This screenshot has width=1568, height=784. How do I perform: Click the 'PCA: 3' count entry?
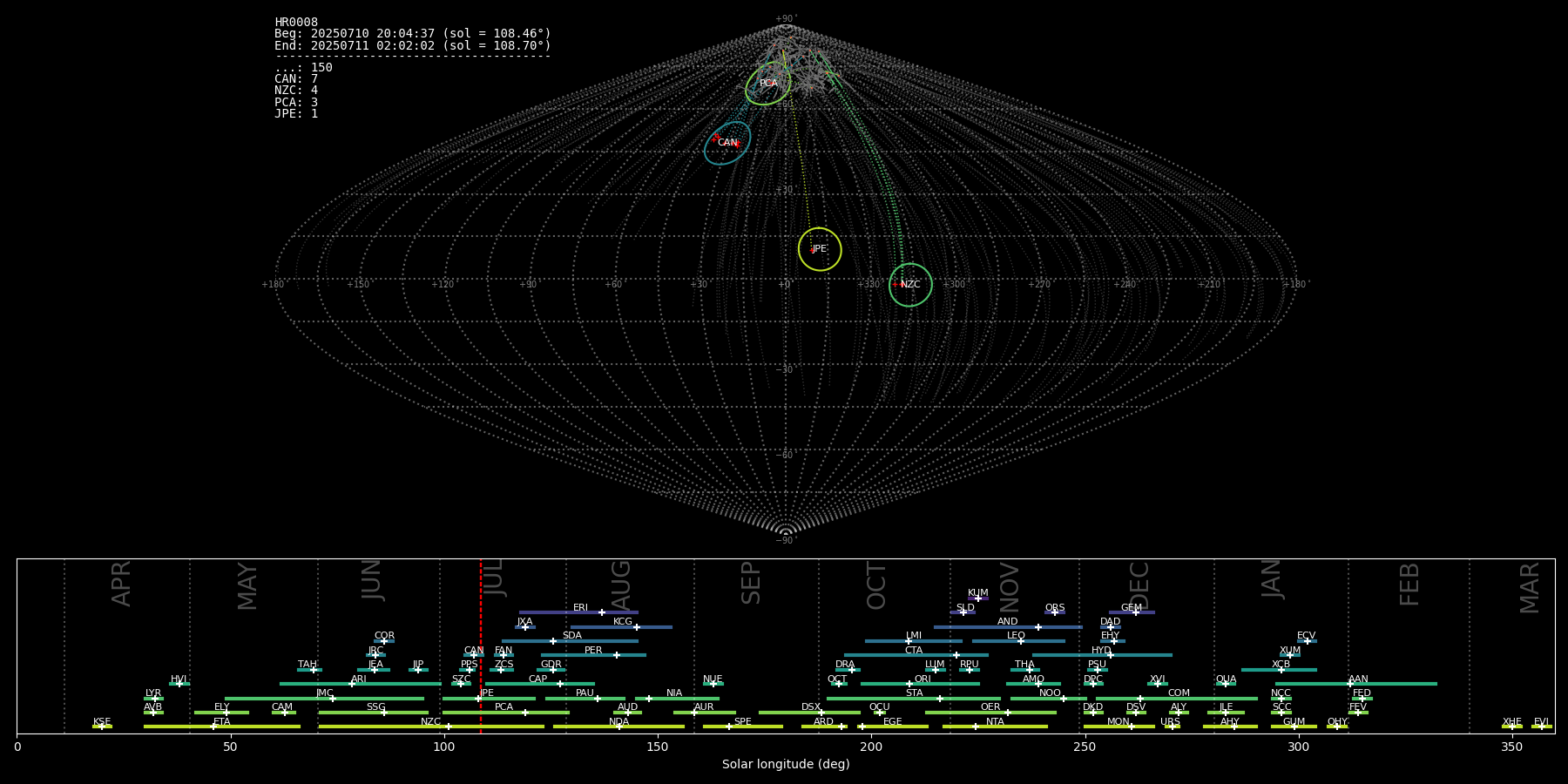pos(296,103)
